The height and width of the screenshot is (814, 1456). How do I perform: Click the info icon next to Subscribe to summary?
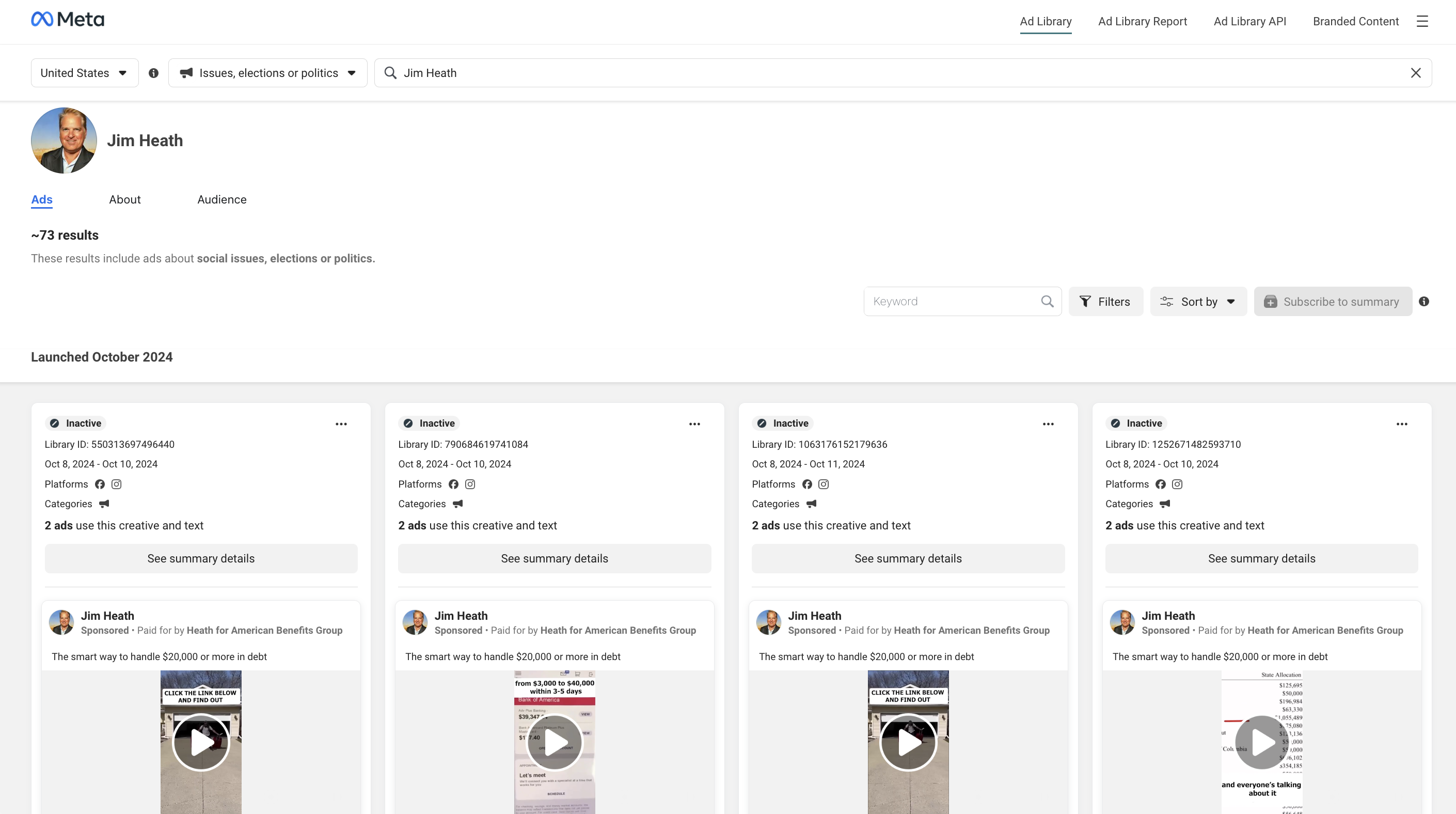1423,301
